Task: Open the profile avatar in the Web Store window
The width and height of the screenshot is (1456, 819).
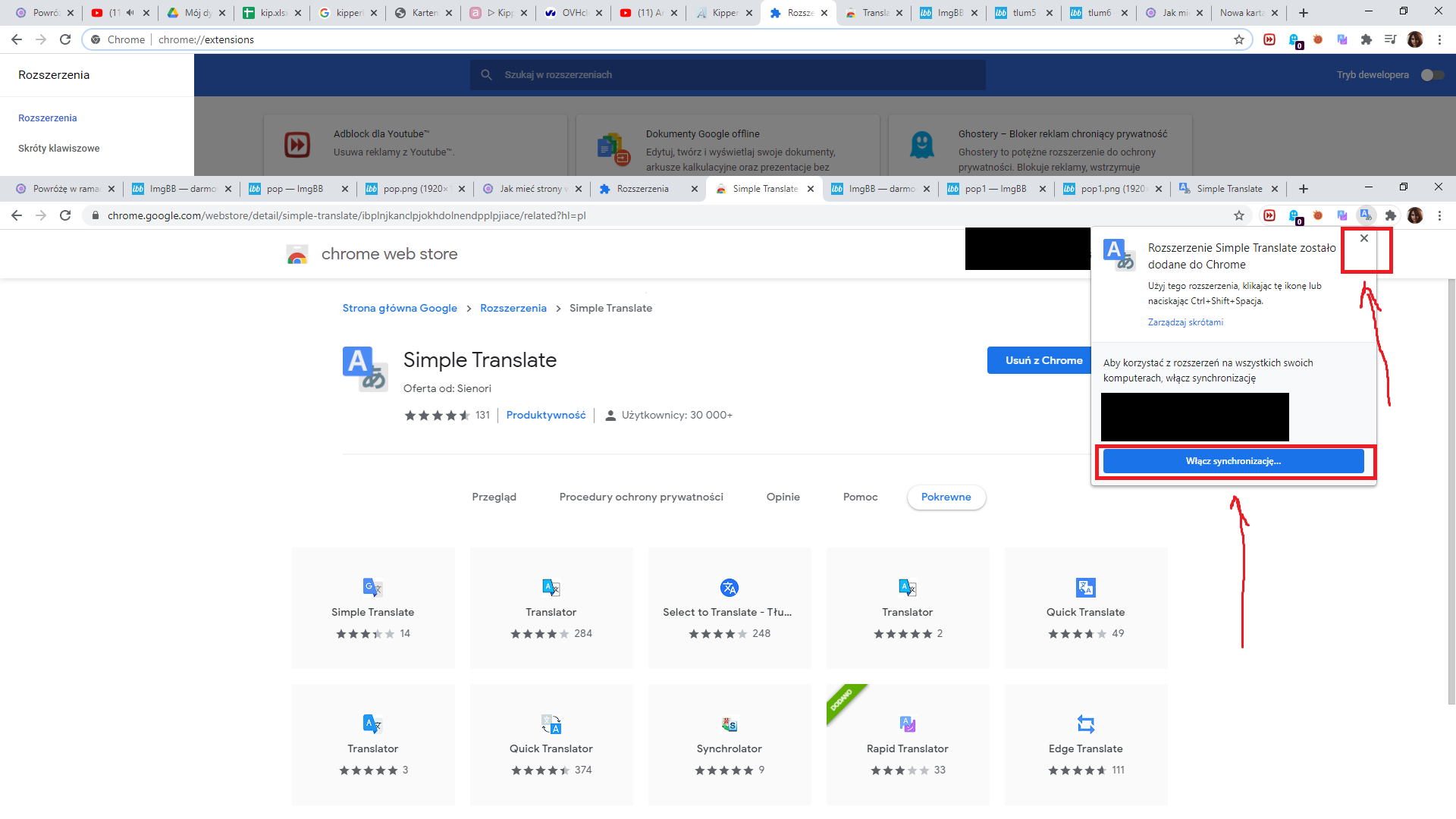Action: pyautogui.click(x=1415, y=215)
